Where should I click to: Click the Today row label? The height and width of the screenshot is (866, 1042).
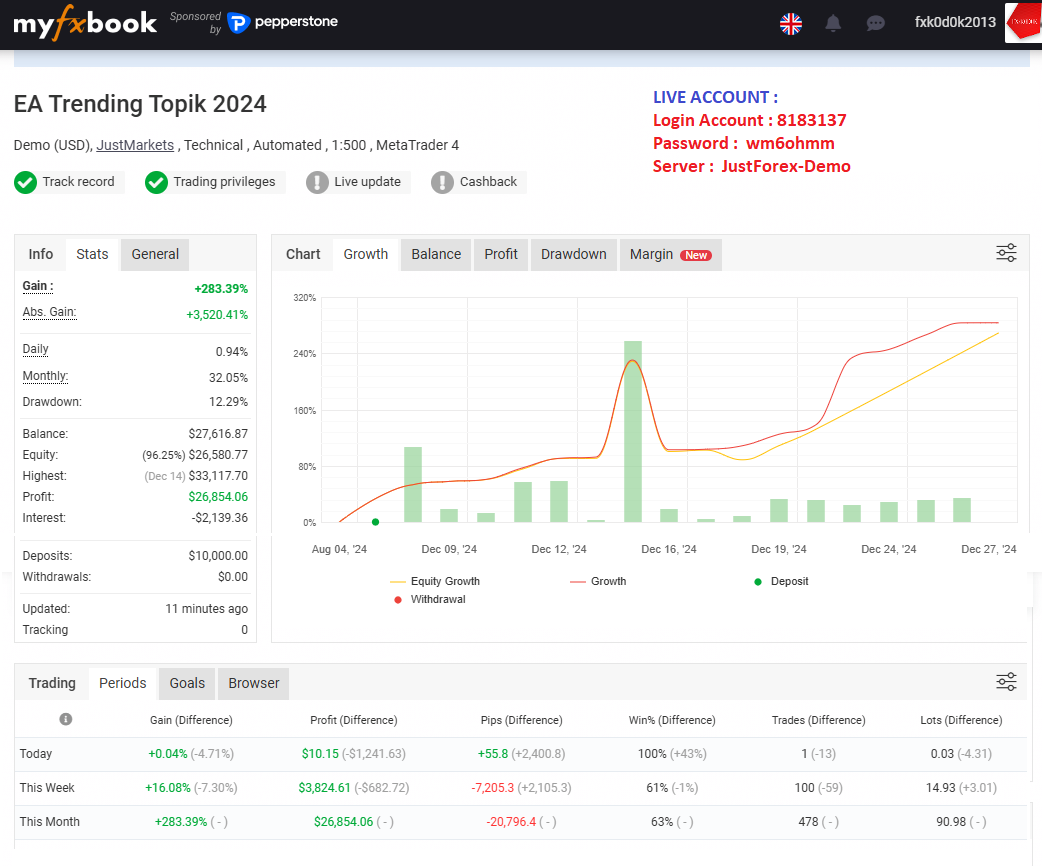pyautogui.click(x=36, y=754)
